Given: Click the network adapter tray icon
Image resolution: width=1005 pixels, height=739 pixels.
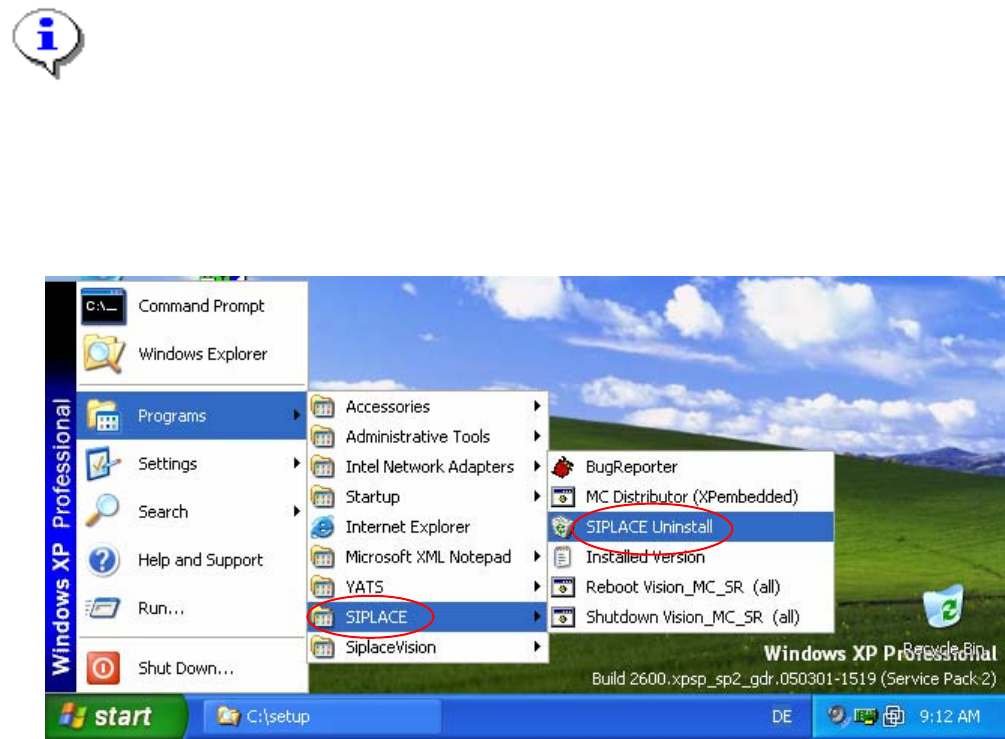Looking at the screenshot, I should (x=865, y=716).
